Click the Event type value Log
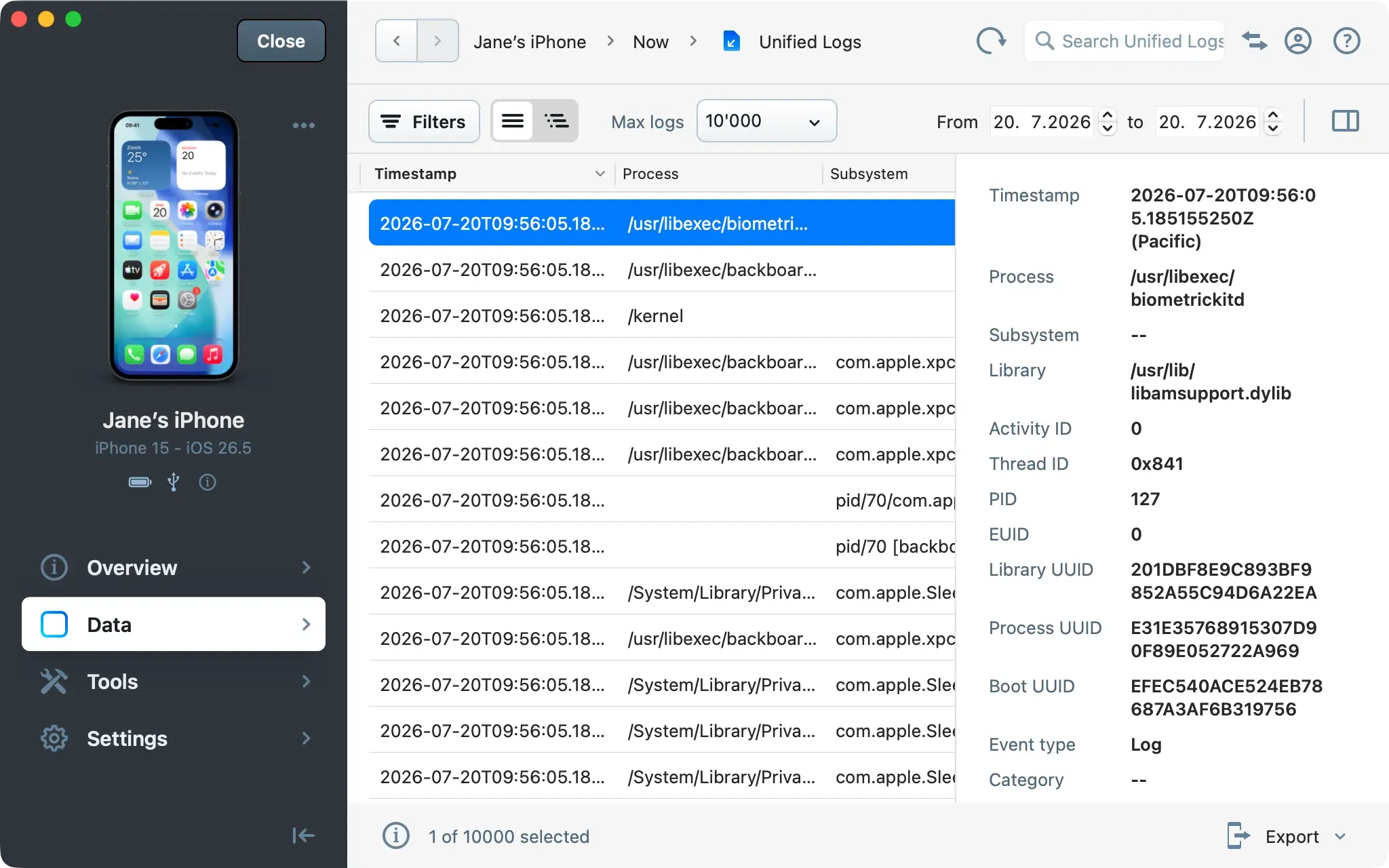 pyautogui.click(x=1146, y=745)
